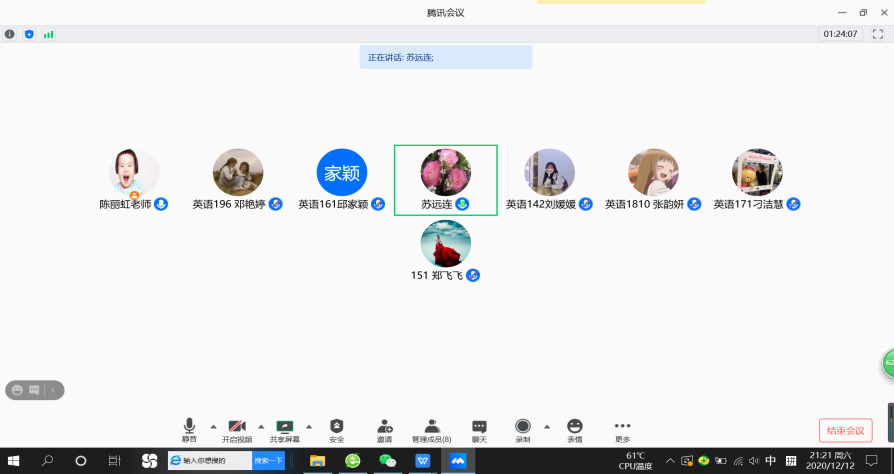The height and width of the screenshot is (474, 894).
Task: Open the security shield settings
Action: click(336, 428)
